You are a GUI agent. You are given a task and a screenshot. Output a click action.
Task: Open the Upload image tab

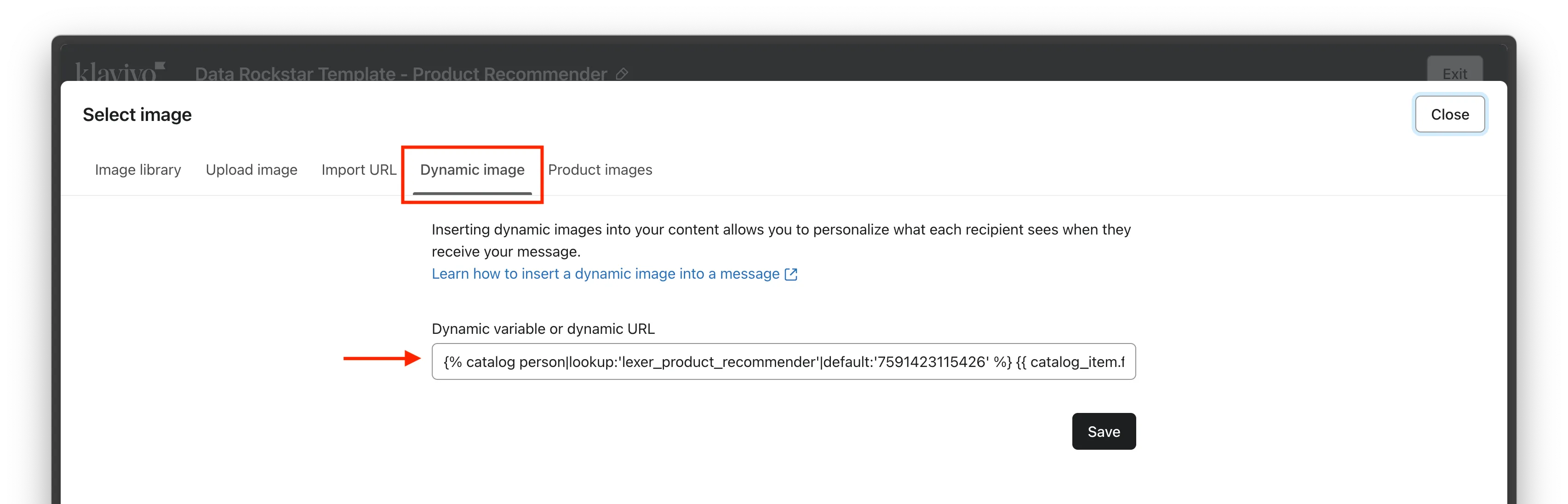[x=252, y=170]
